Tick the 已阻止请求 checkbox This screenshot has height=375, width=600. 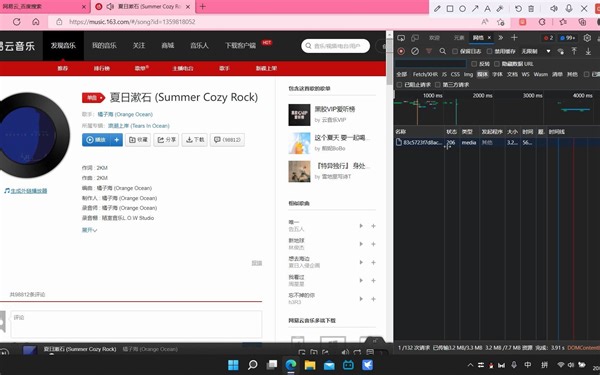point(399,85)
